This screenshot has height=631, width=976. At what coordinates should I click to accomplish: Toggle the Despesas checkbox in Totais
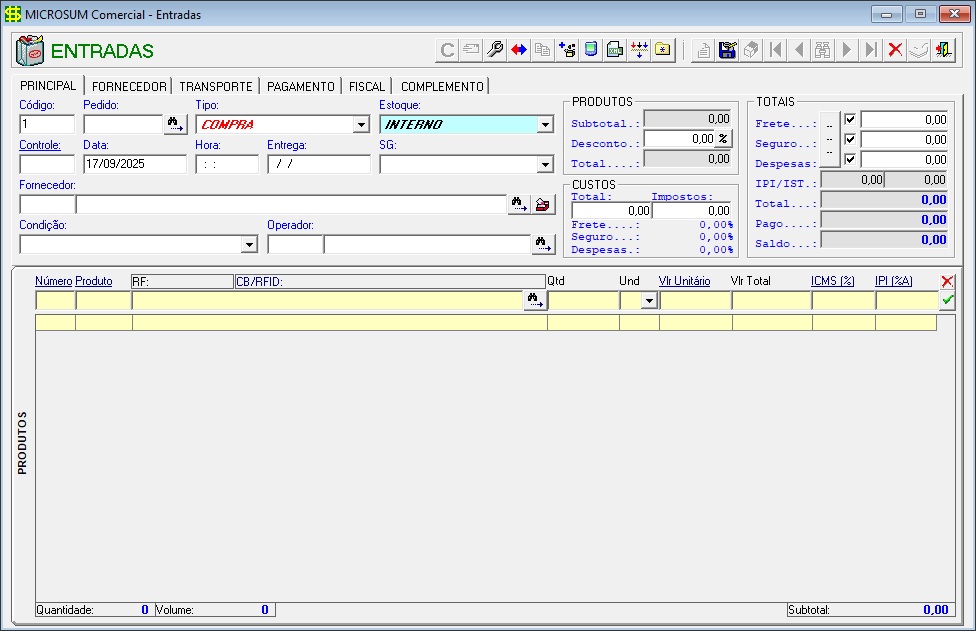[850, 159]
